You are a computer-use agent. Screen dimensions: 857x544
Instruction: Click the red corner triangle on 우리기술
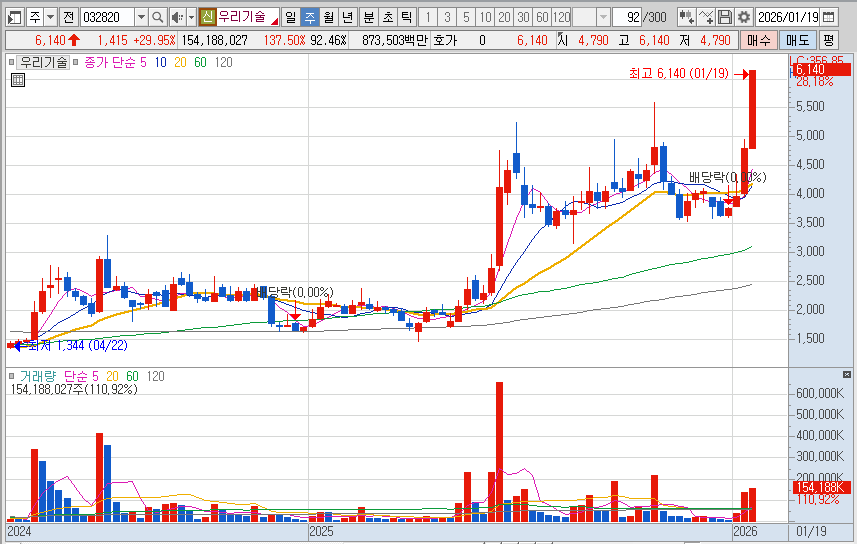point(275,21)
